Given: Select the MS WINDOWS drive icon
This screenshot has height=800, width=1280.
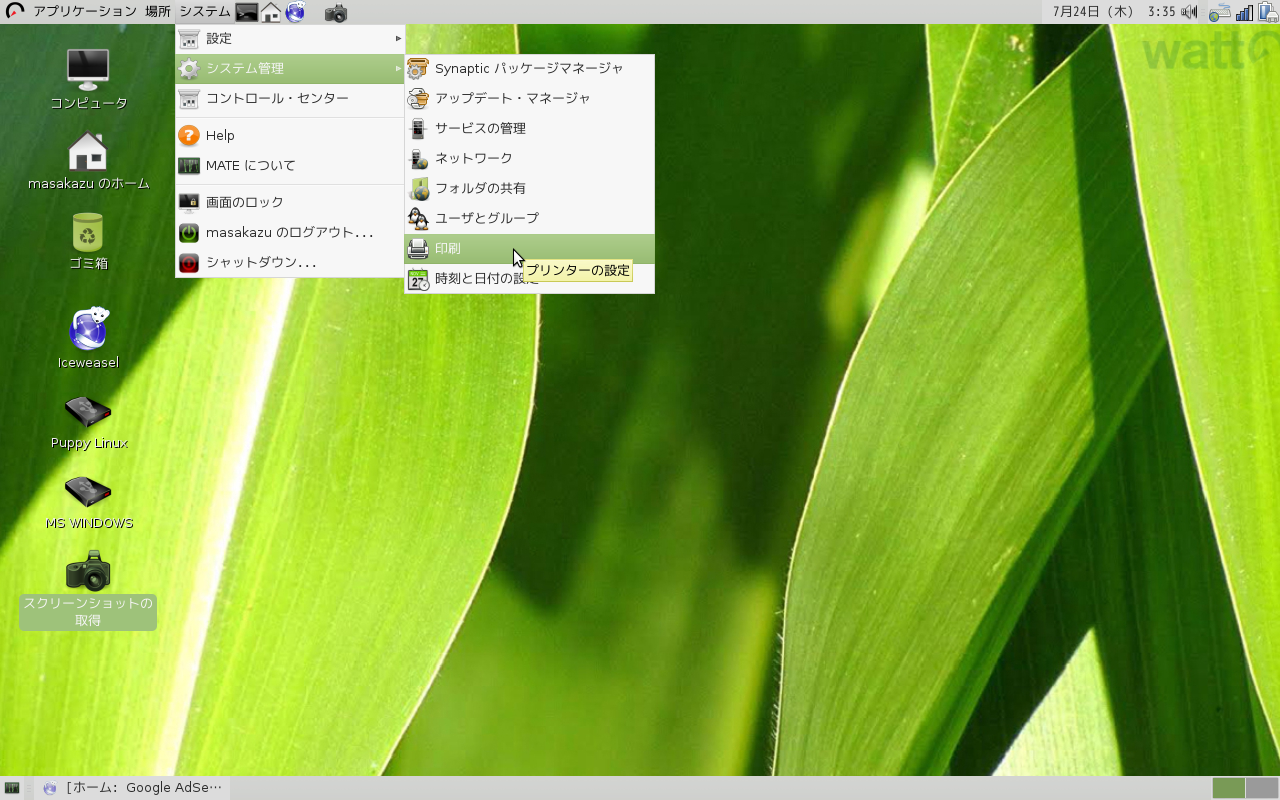Looking at the screenshot, I should tap(89, 502).
